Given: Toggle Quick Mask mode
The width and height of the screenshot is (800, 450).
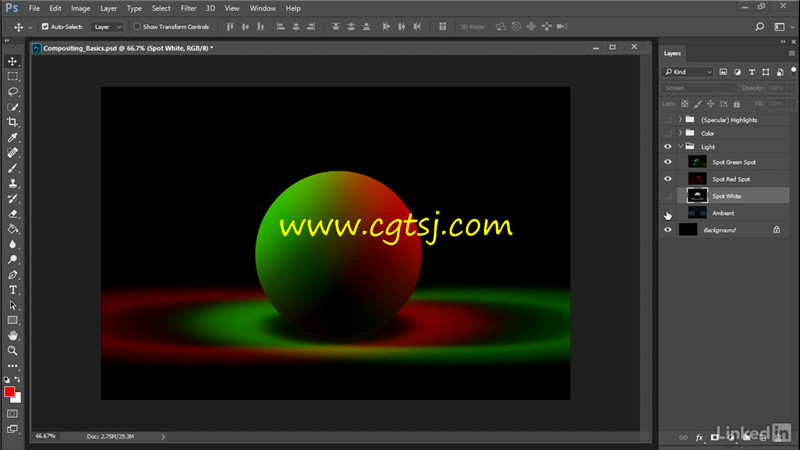Looking at the screenshot, I should 13,413.
